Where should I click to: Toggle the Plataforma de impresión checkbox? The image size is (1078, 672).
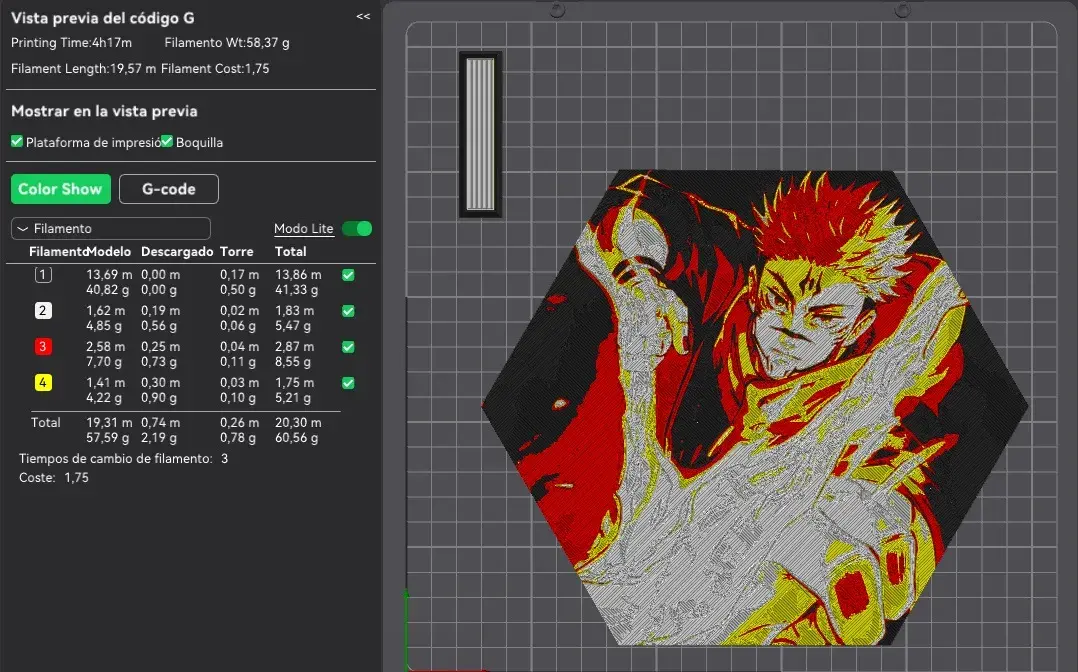[17, 141]
